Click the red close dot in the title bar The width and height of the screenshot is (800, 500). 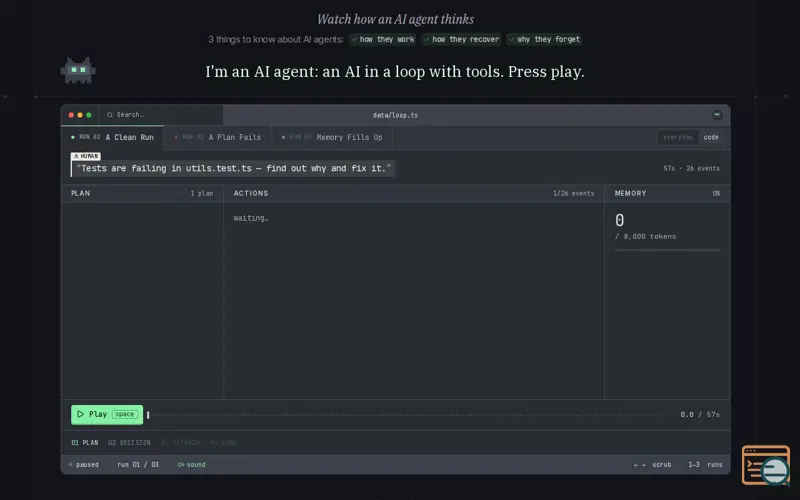tap(71, 115)
